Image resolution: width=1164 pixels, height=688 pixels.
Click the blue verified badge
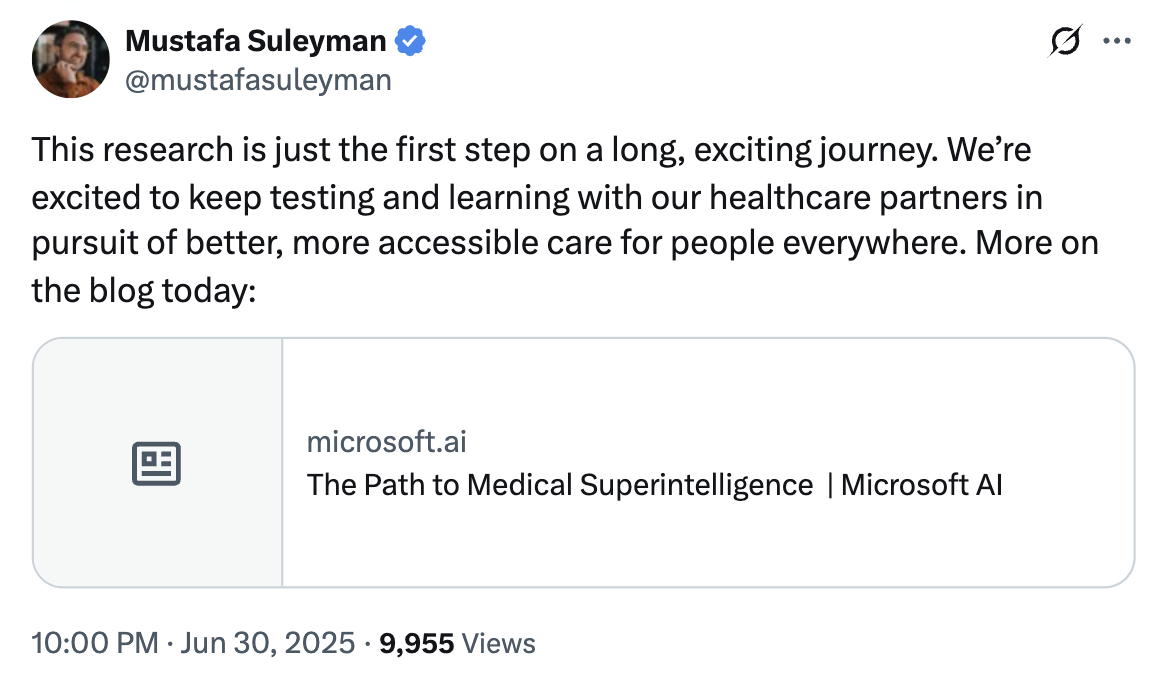click(410, 41)
